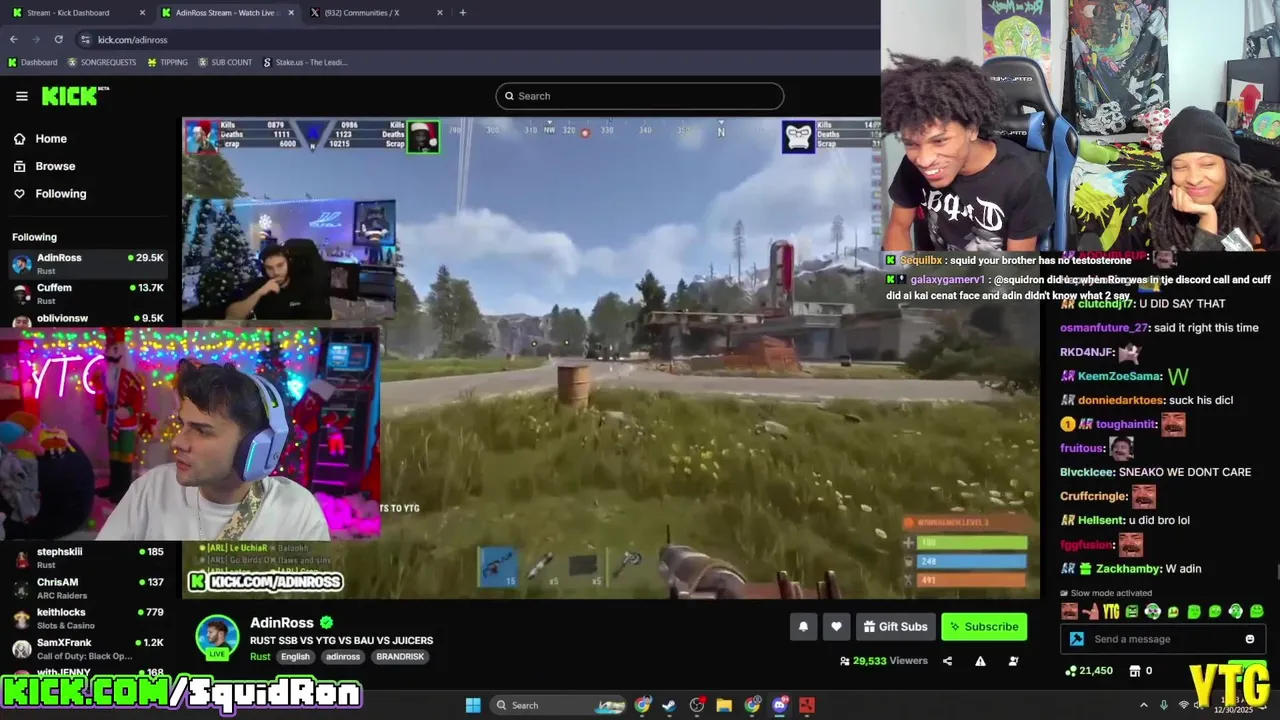The image size is (1280, 720).
Task: Go to Home in Kick sidebar
Action: (40, 139)
